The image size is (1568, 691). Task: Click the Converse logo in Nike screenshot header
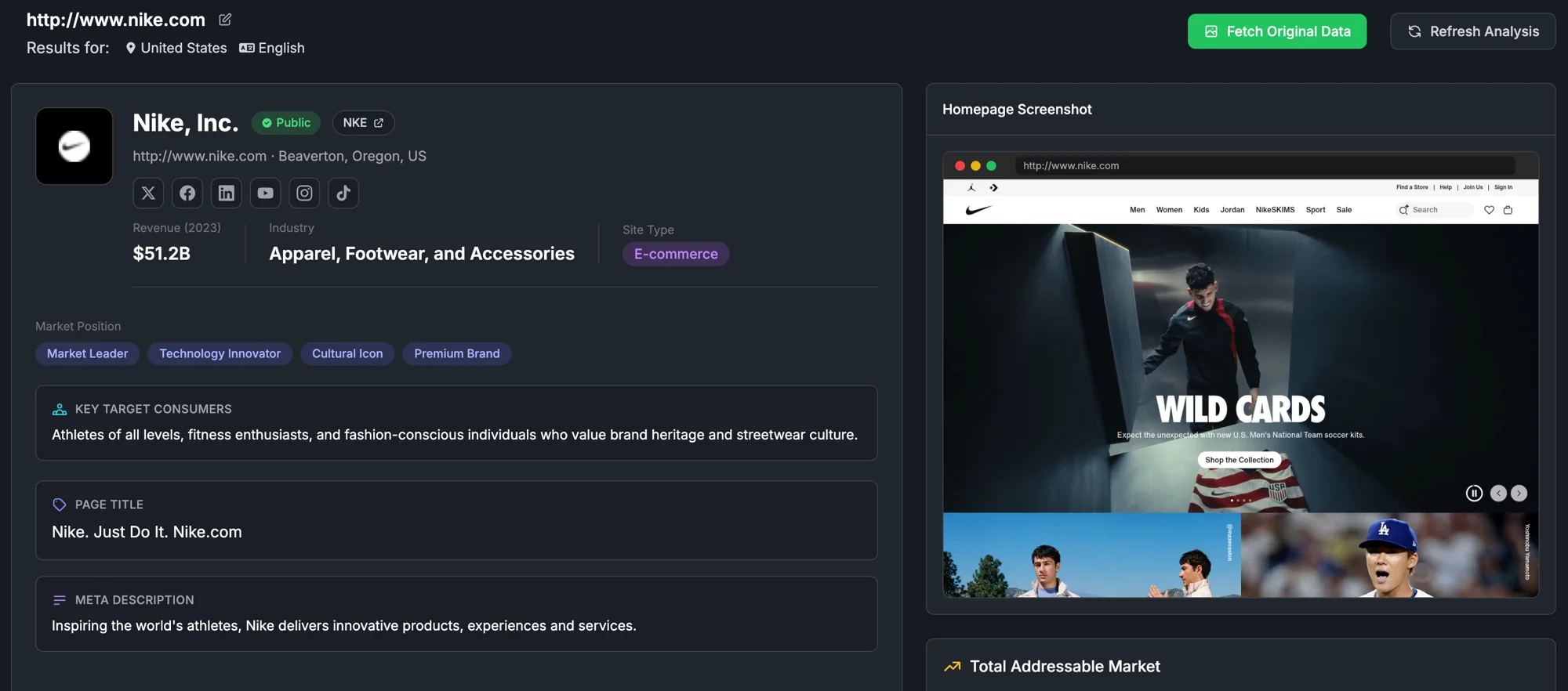click(x=993, y=188)
